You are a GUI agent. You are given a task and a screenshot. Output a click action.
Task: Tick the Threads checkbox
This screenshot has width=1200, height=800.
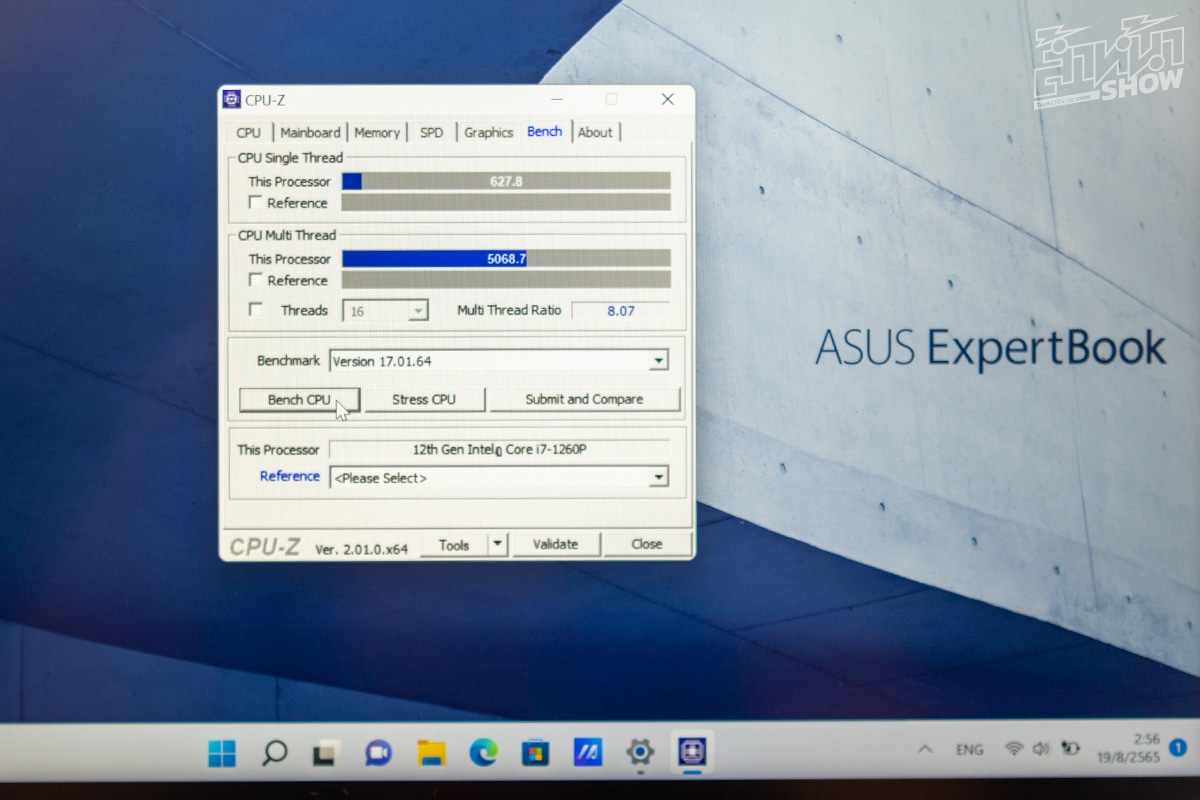tap(256, 310)
